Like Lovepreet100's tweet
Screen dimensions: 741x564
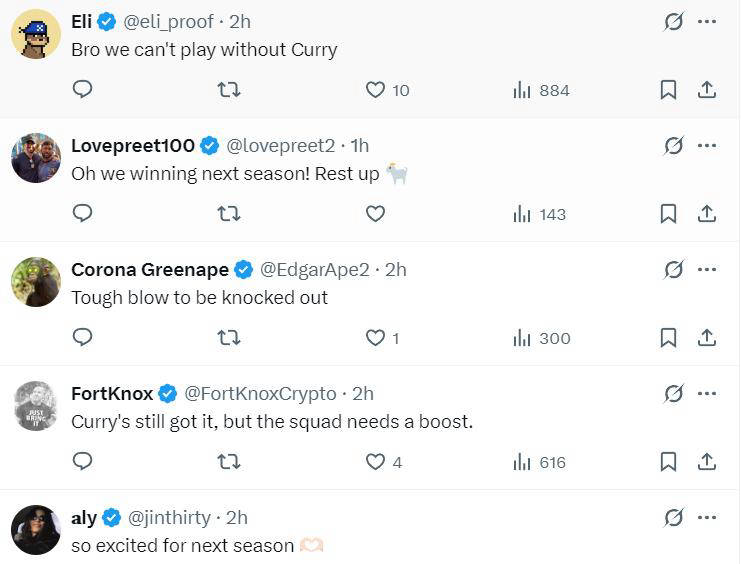tap(375, 213)
